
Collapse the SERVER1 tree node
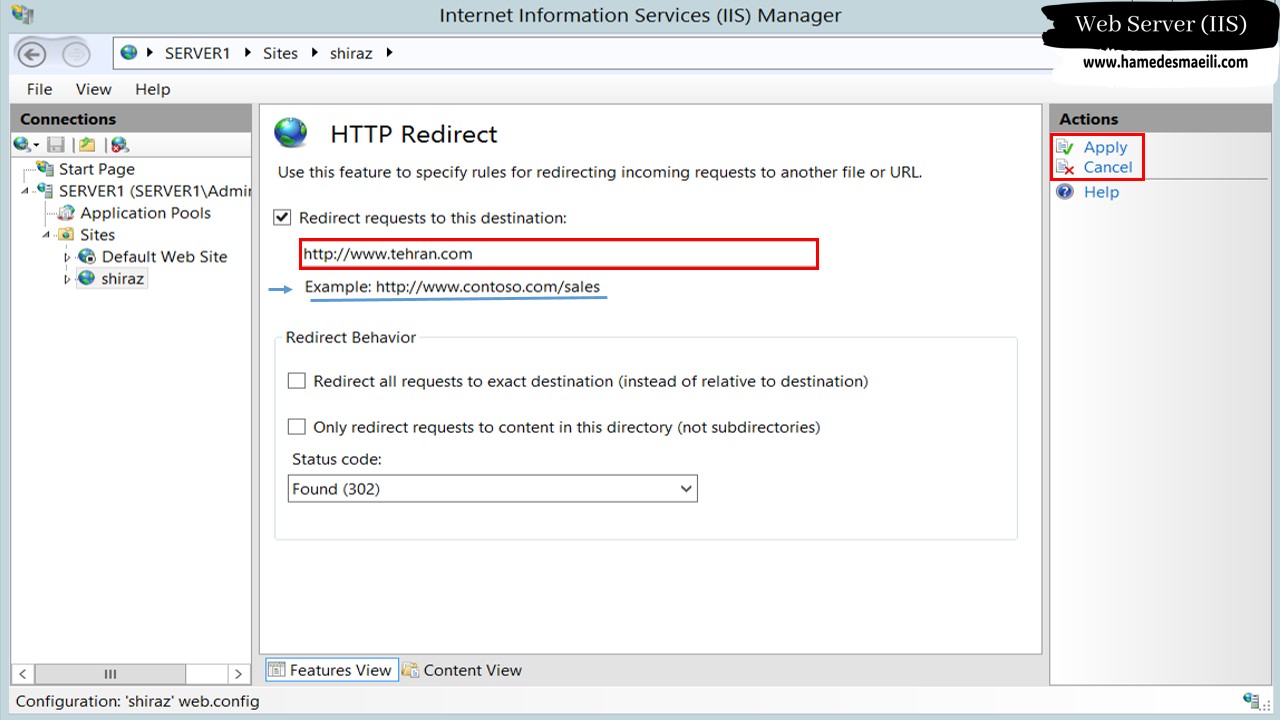pyautogui.click(x=25, y=190)
